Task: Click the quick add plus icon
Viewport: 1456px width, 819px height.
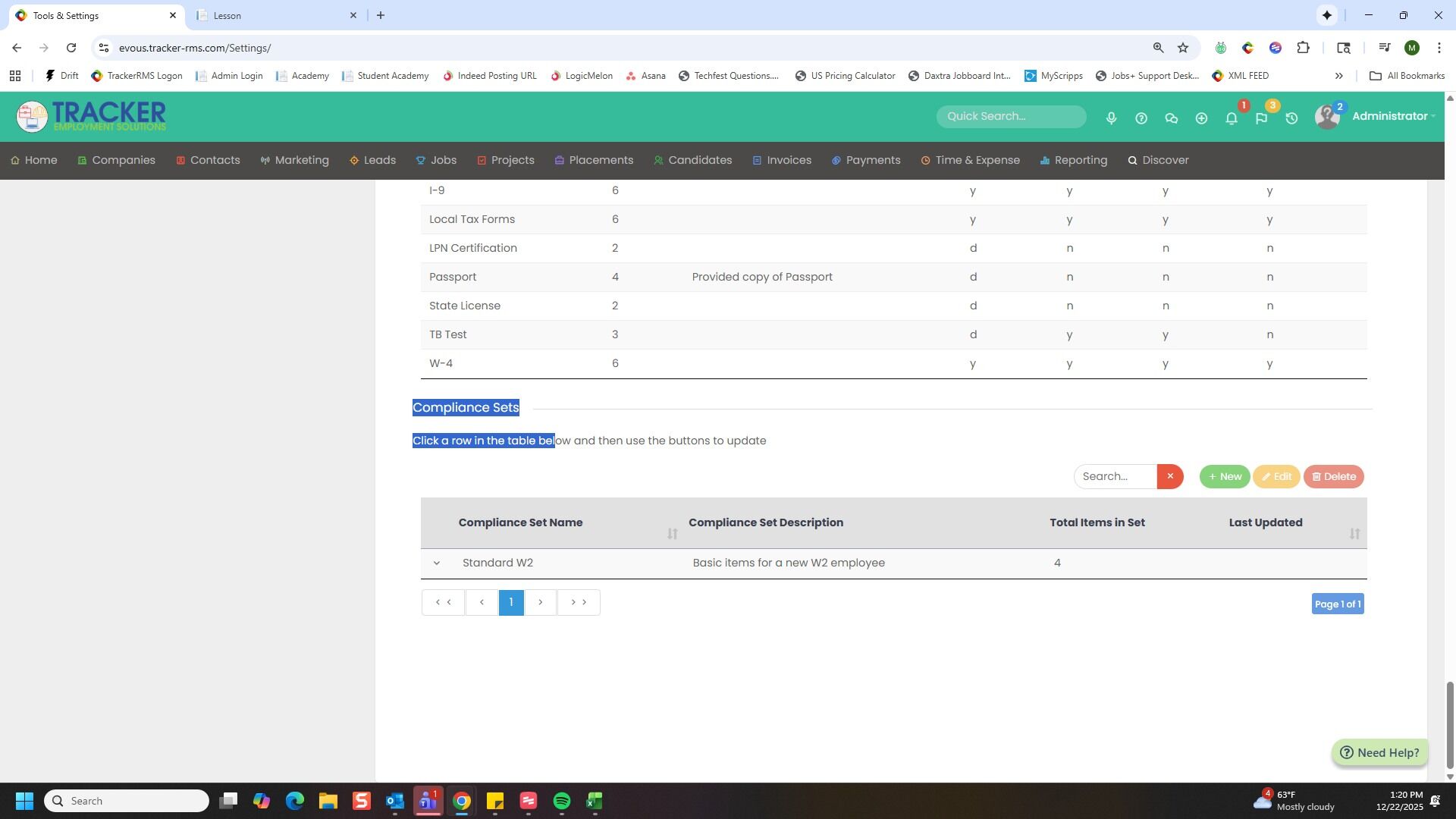Action: [1201, 118]
